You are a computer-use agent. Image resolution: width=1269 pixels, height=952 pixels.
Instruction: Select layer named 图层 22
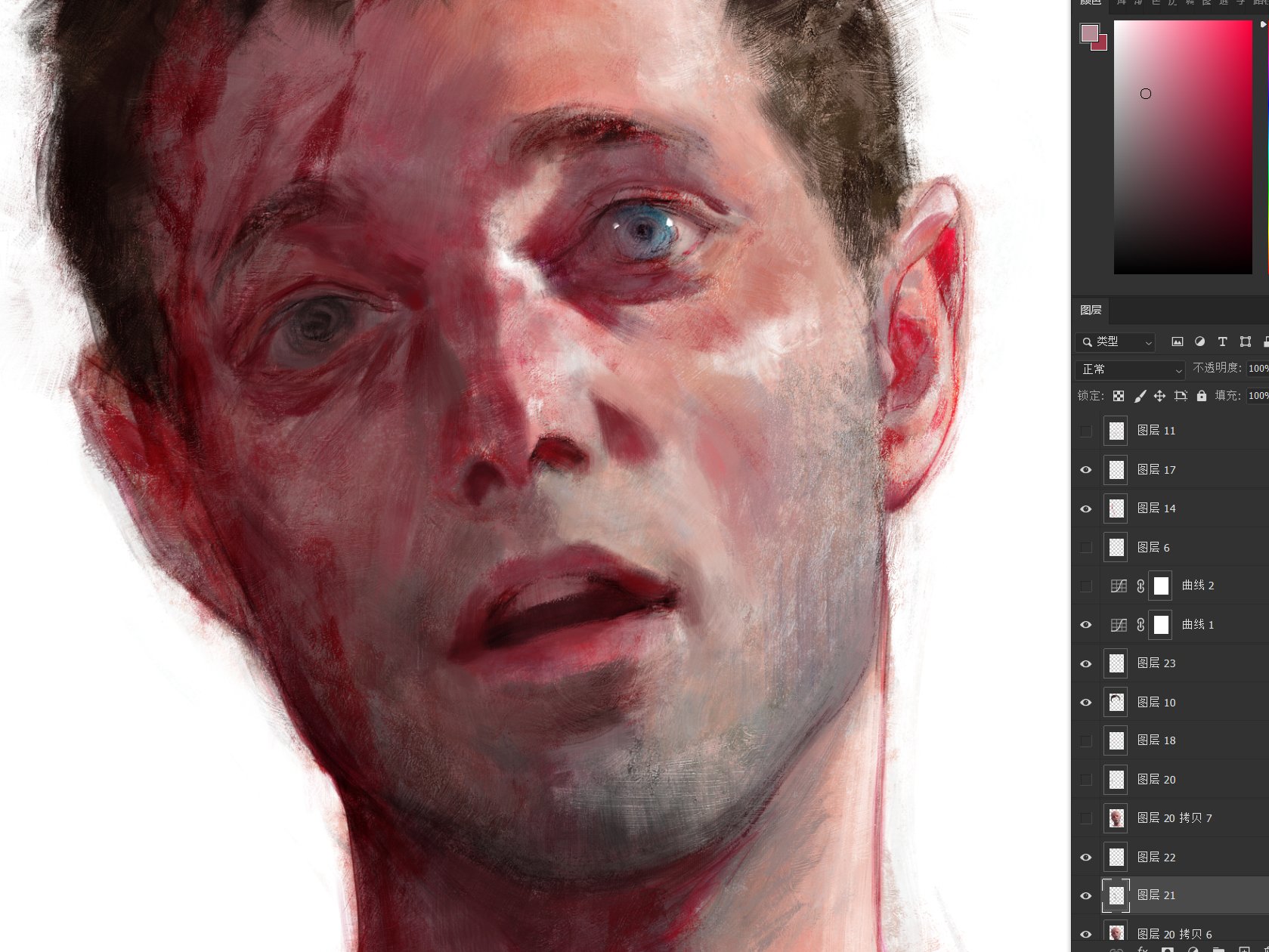1156,858
